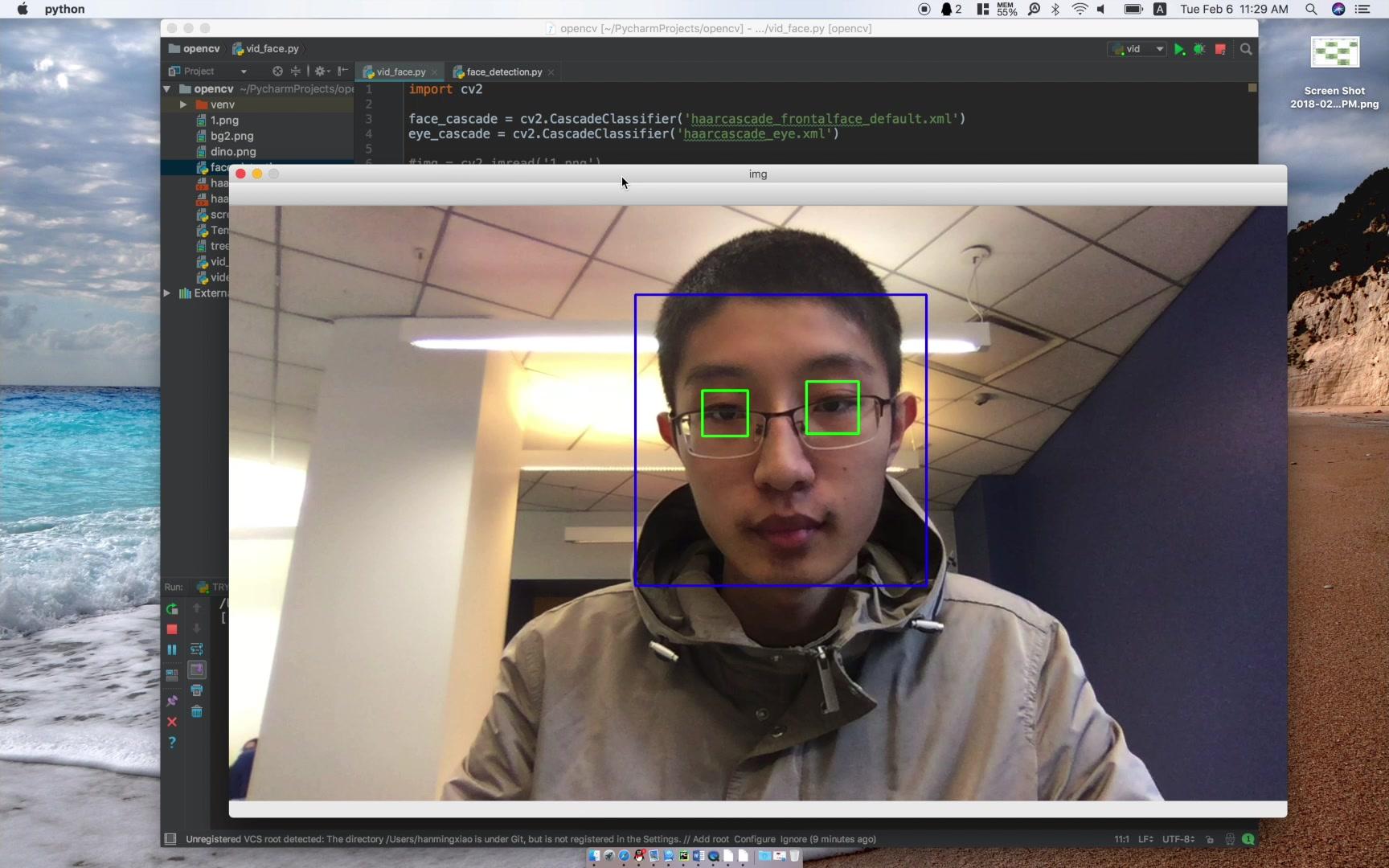Toggle soft-wrap in the Run console
The image size is (1389, 868).
[x=197, y=649]
